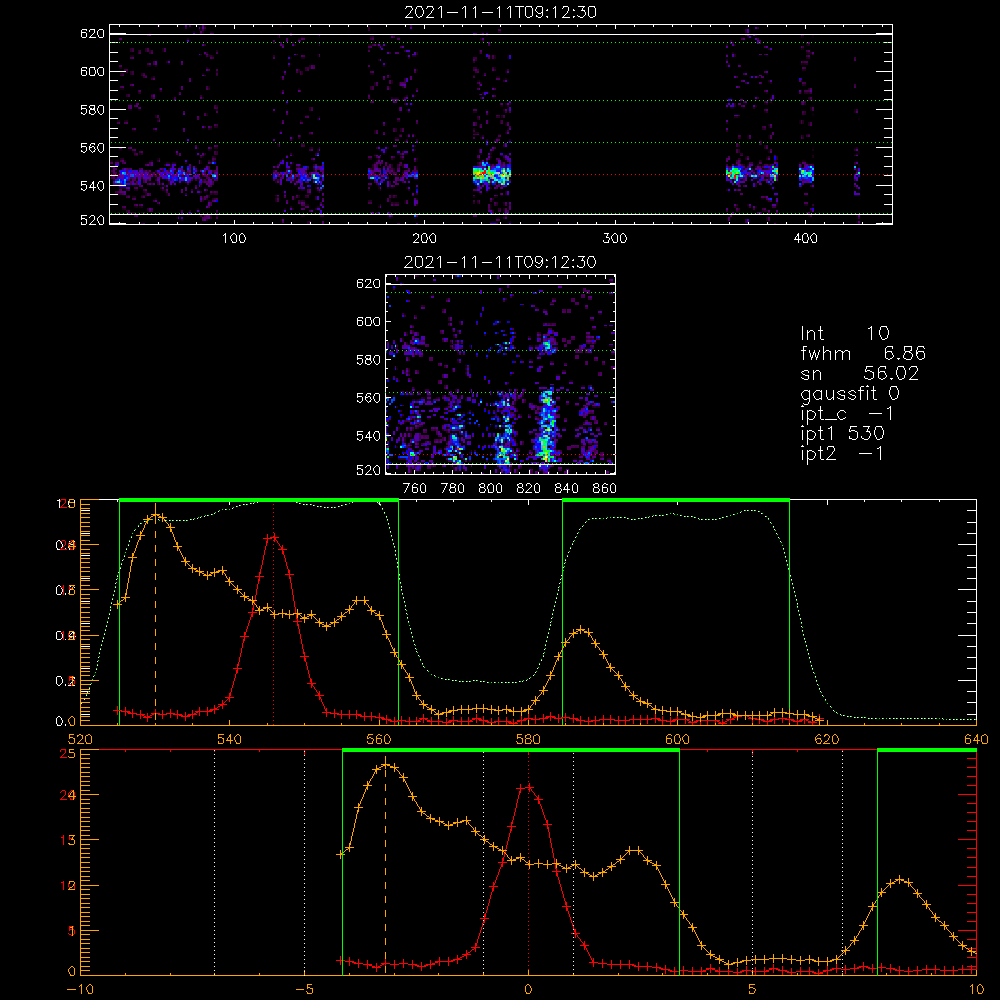Select the 'ipt2 -1' readout
This screenshot has width=1000, height=1000.
(842, 453)
